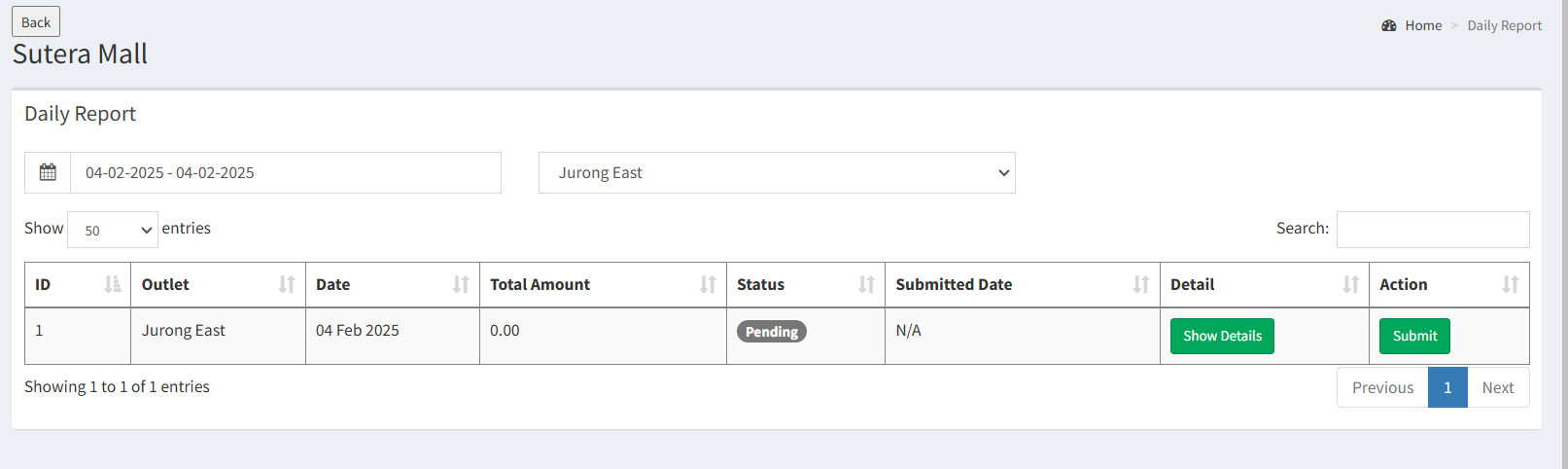Go to Next page
Screen dimensions: 1568x469
coord(1498,387)
